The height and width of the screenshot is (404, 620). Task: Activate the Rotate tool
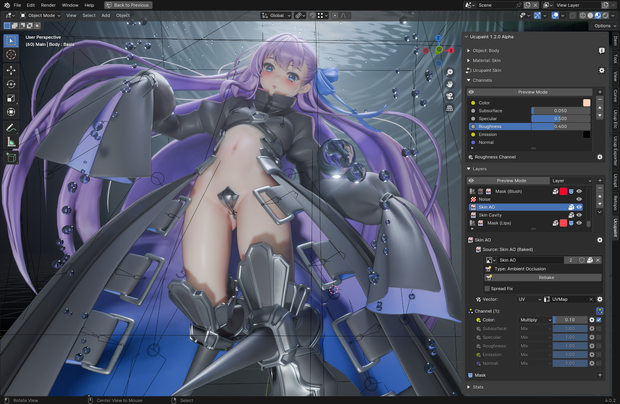click(11, 84)
